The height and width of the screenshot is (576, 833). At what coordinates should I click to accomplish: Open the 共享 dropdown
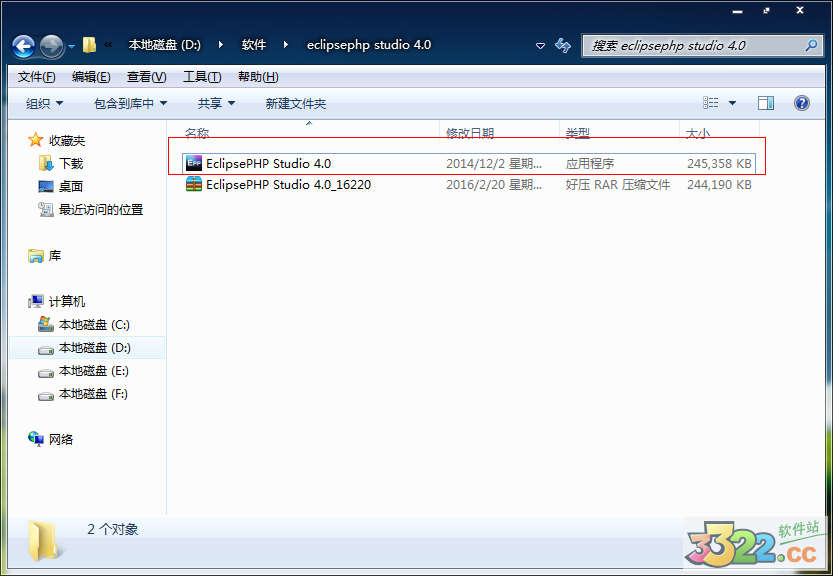tap(216, 104)
